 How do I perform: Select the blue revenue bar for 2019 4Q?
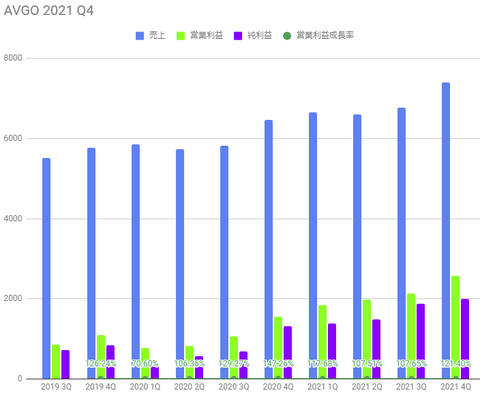tap(91, 263)
